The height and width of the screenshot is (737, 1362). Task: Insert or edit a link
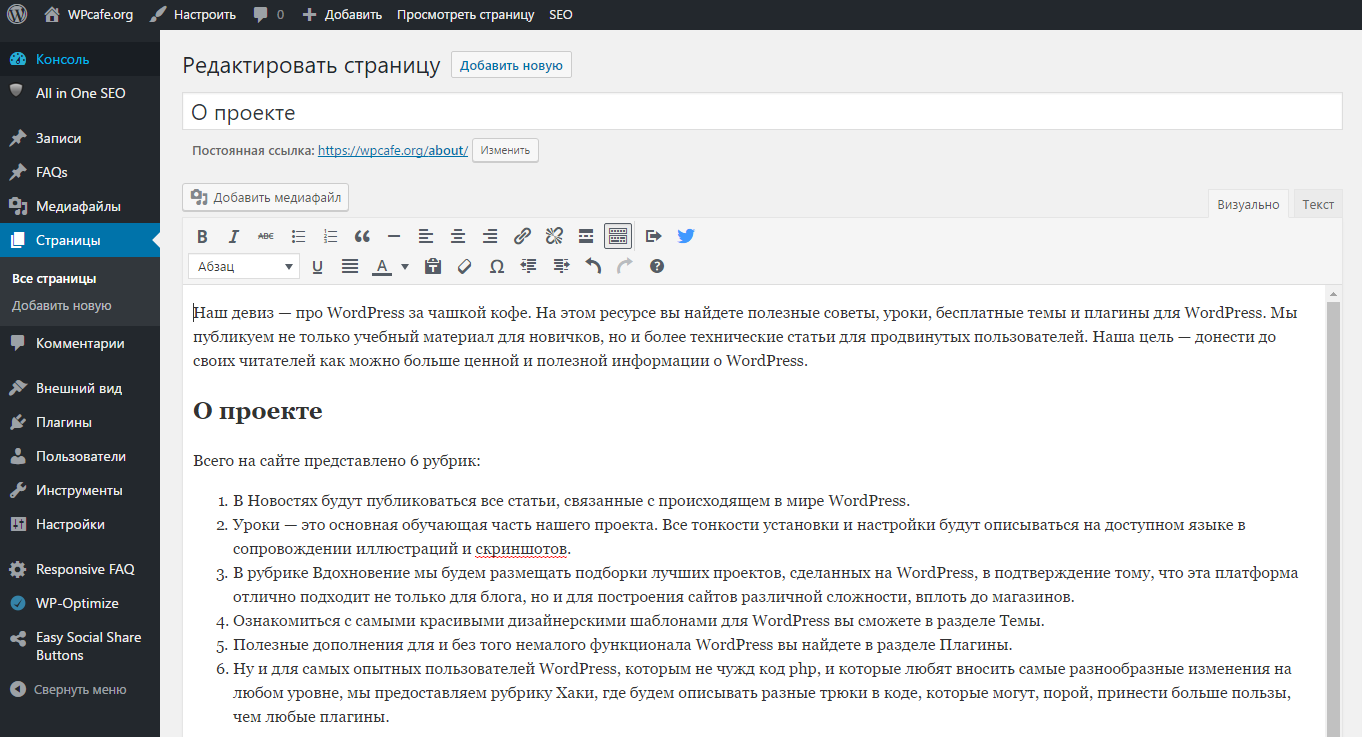(522, 237)
